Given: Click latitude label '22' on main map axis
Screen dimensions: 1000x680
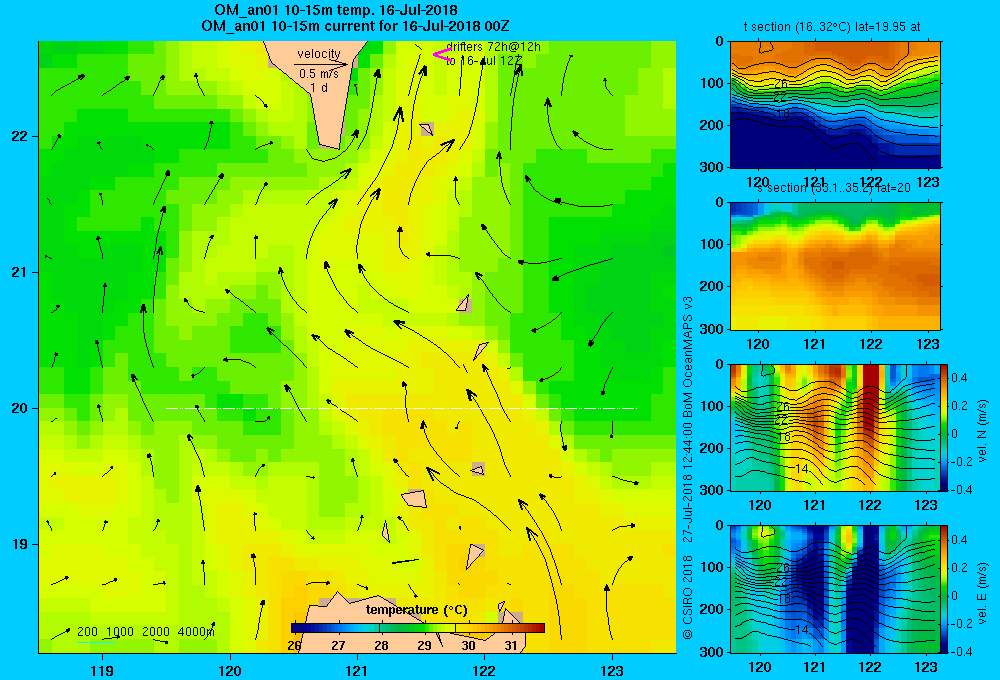Looking at the screenshot, I should point(20,137).
